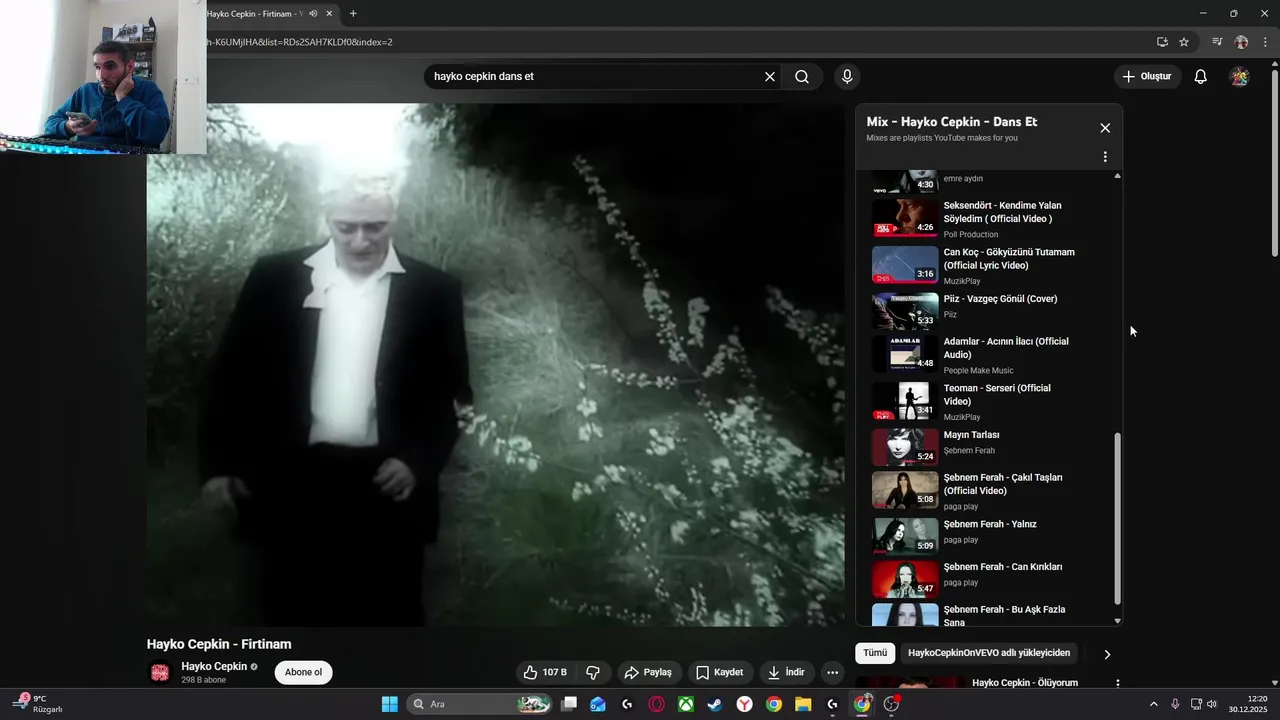Open system tray microphone icon

click(x=1175, y=704)
